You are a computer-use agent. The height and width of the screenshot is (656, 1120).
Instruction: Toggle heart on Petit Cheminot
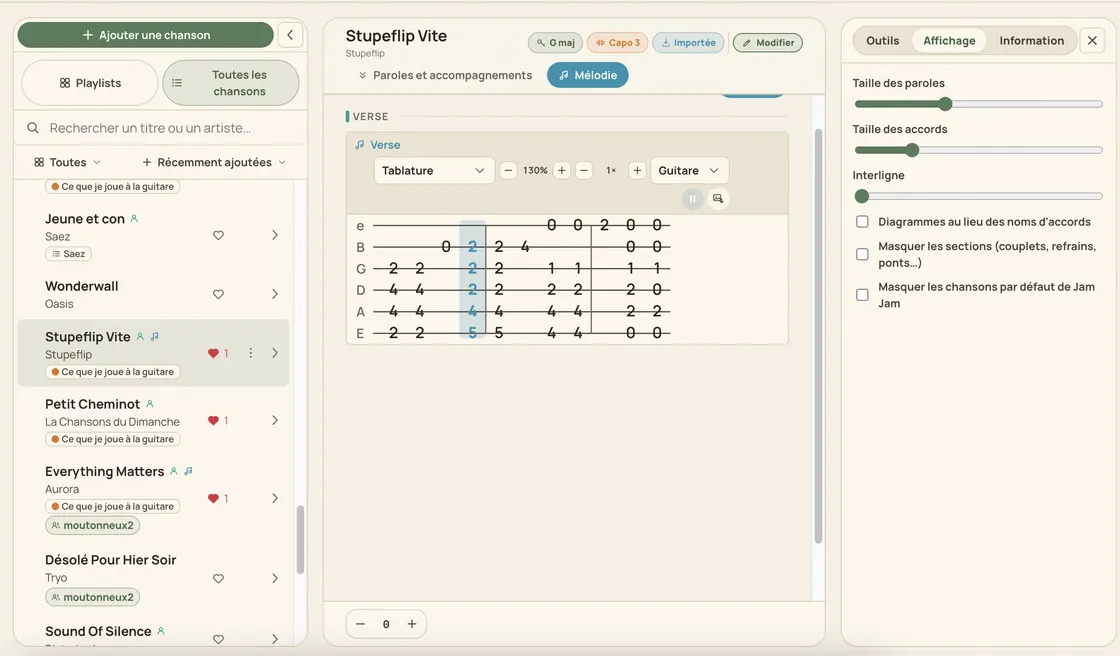(213, 420)
